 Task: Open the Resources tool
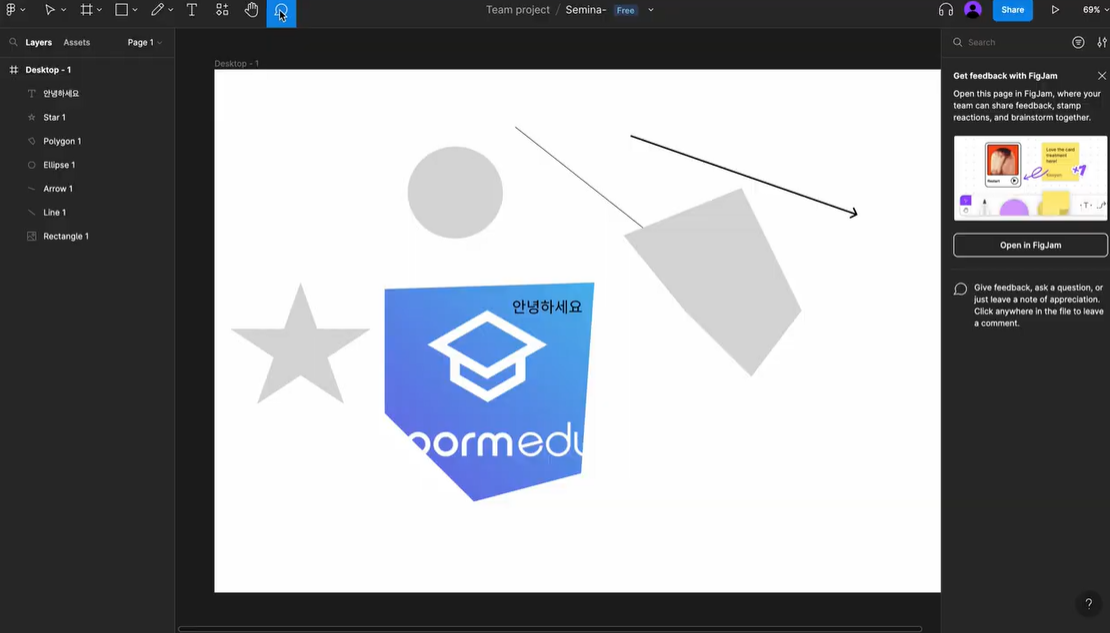coord(222,10)
